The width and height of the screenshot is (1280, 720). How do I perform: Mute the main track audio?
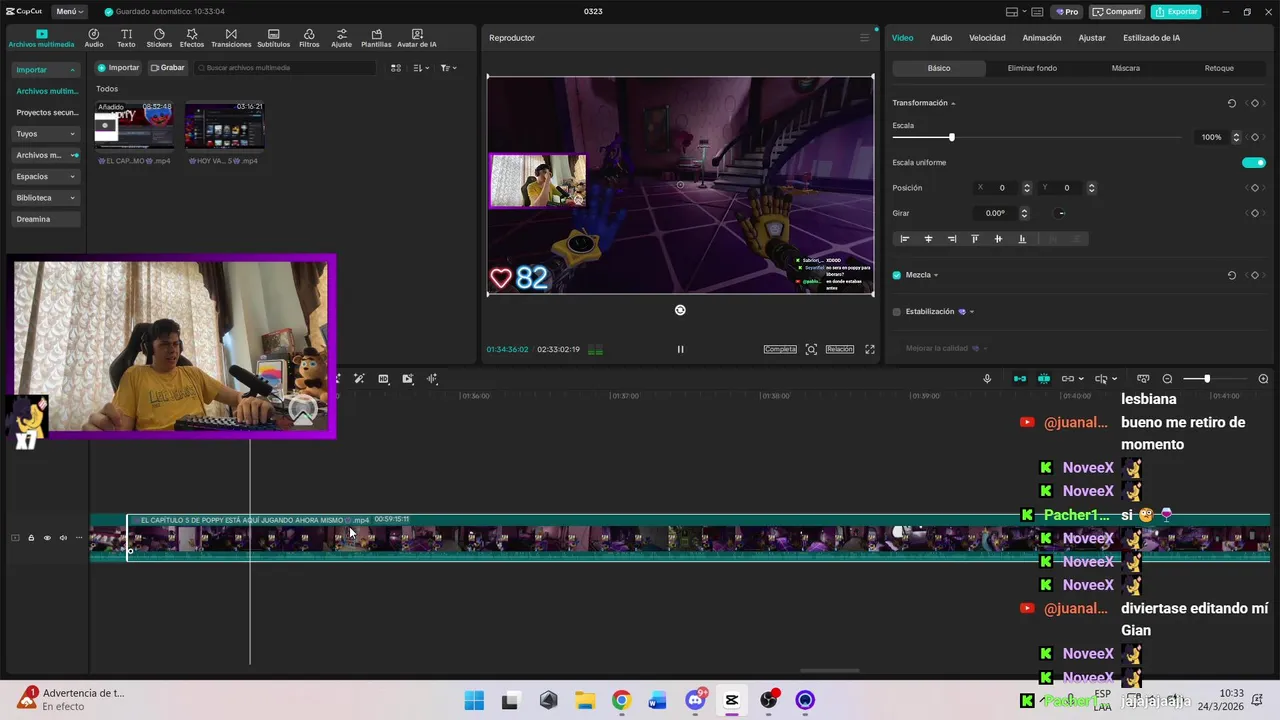pyautogui.click(x=63, y=538)
